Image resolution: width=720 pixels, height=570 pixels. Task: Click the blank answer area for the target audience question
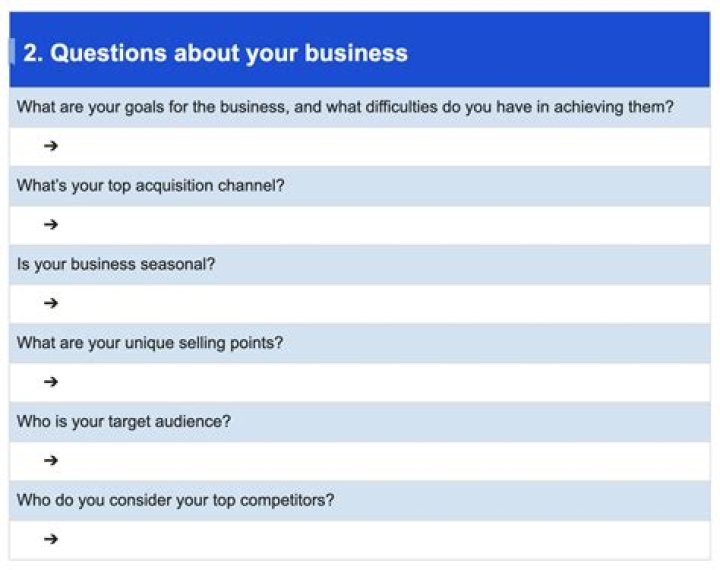coord(380,460)
